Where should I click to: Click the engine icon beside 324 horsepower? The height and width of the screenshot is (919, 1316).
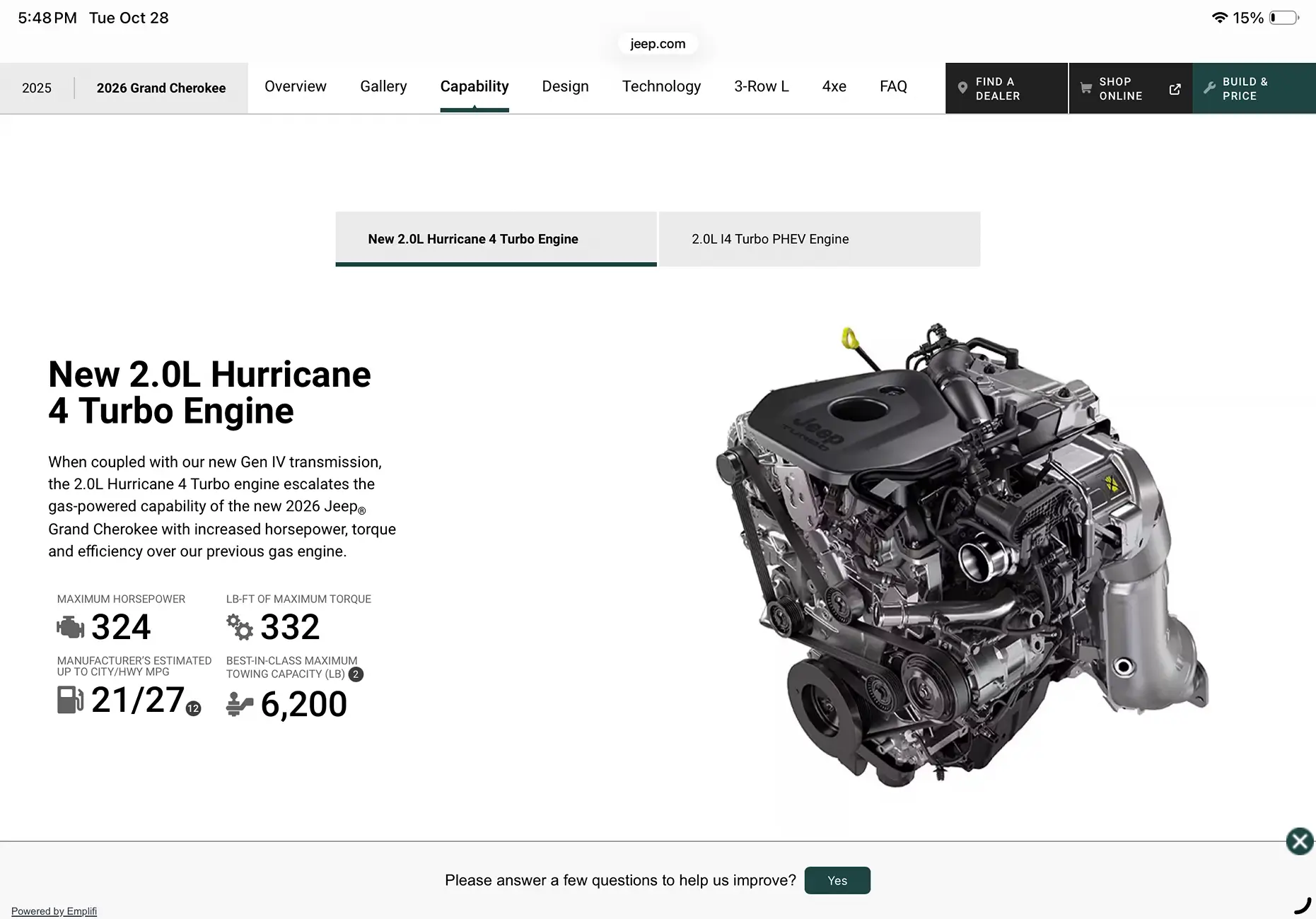tap(70, 627)
